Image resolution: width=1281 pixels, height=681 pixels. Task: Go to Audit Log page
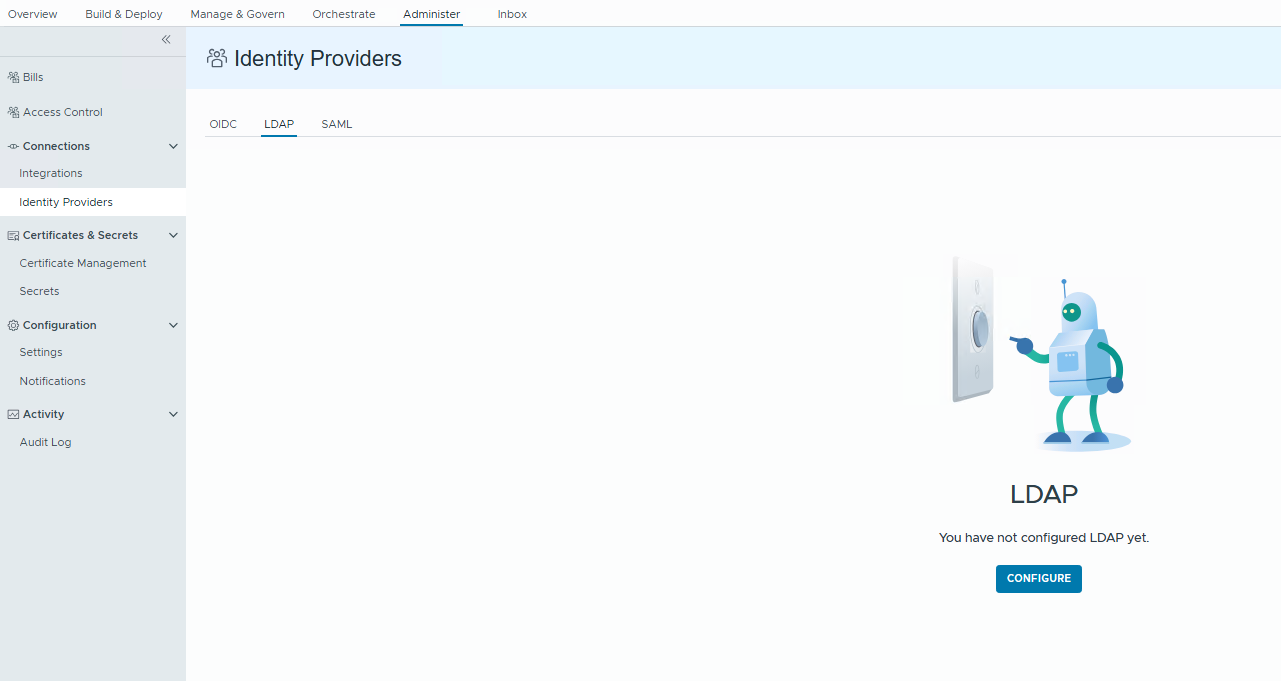[x=45, y=442]
